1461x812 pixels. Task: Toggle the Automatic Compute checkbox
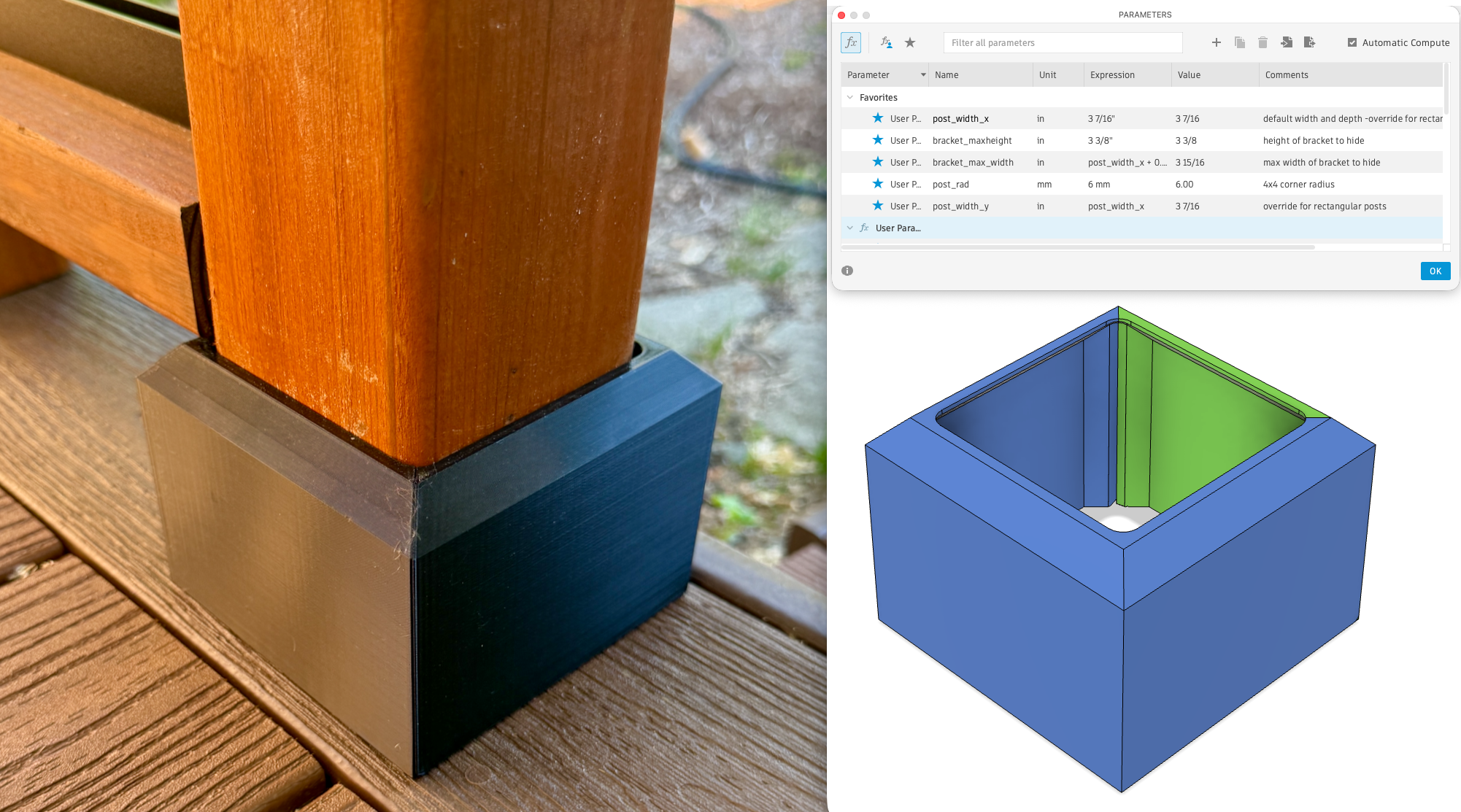pyautogui.click(x=1352, y=43)
